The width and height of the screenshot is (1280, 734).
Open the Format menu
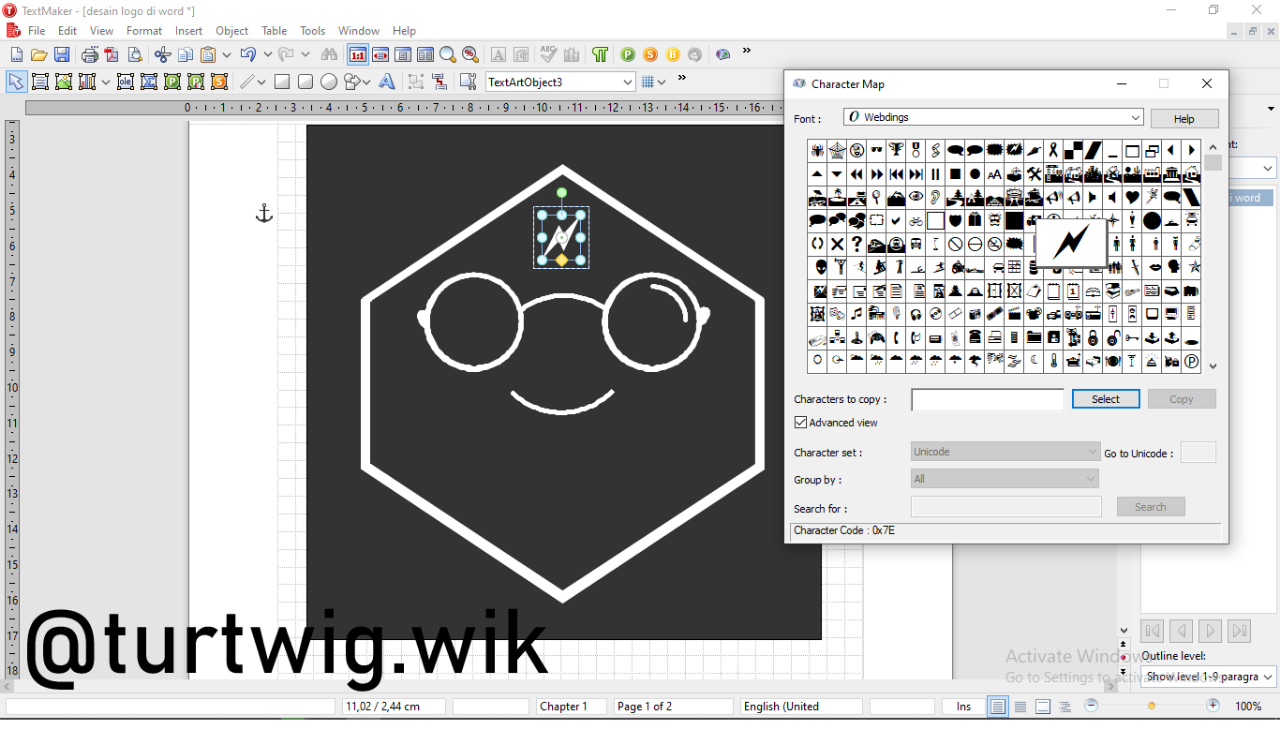tap(144, 31)
